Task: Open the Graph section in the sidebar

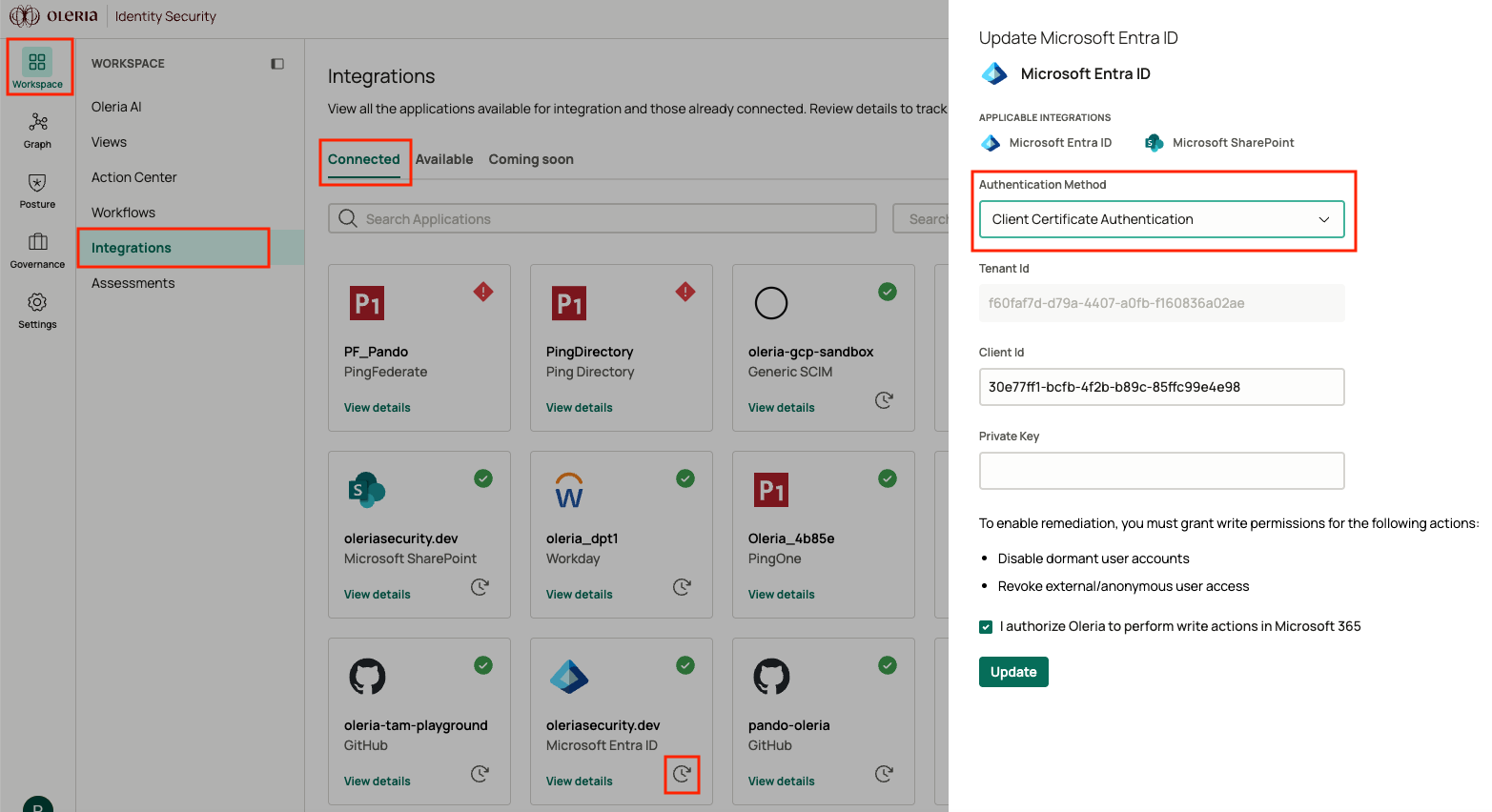Action: (37, 130)
